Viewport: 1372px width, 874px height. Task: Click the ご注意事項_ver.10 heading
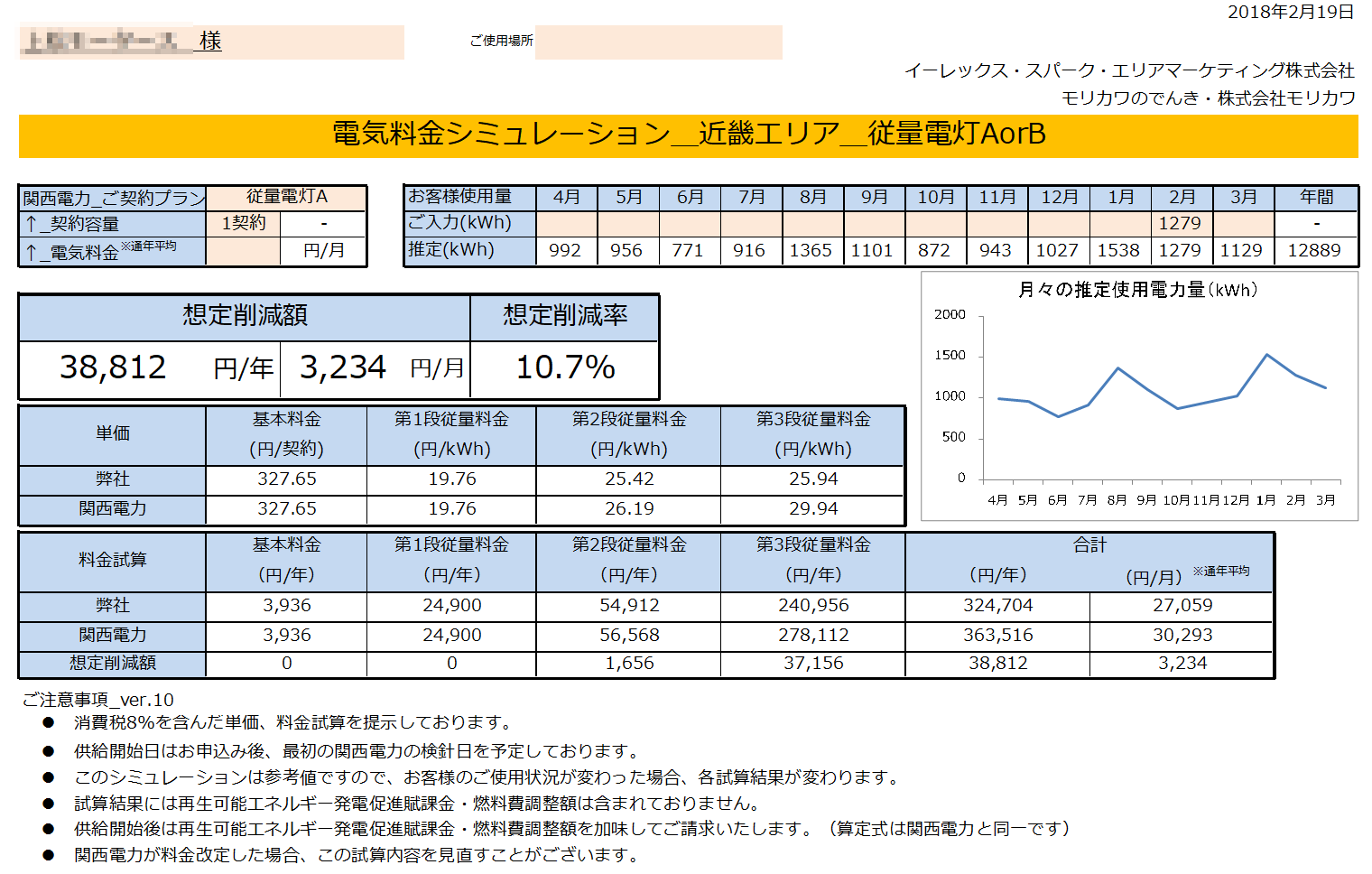coord(97,701)
